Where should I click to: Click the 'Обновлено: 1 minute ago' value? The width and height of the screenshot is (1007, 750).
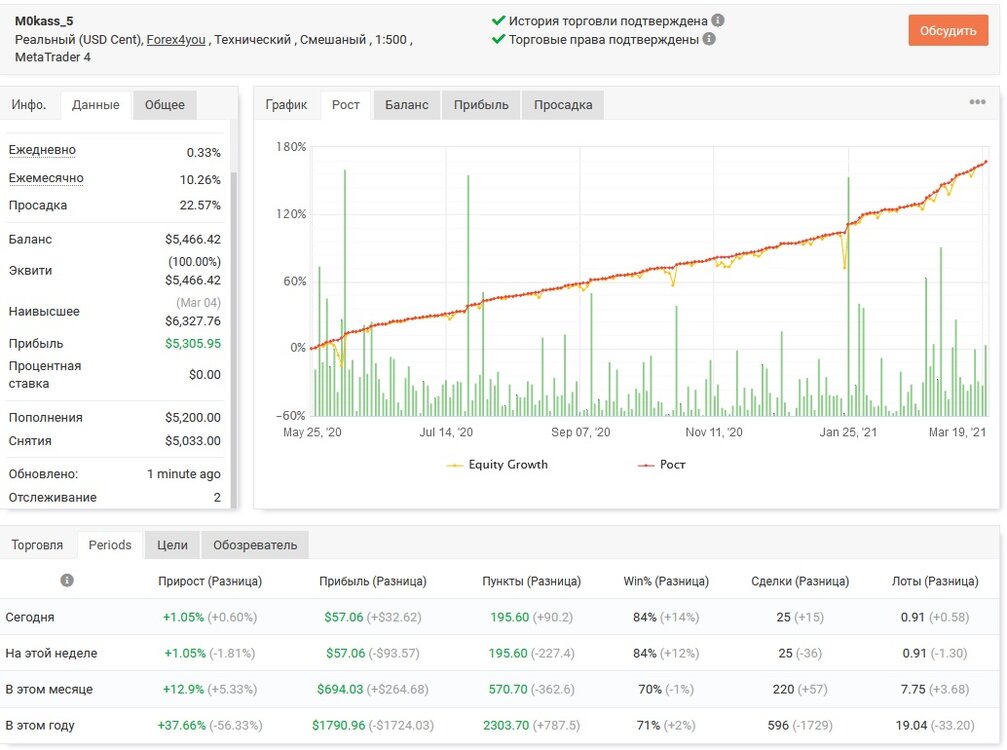point(184,474)
